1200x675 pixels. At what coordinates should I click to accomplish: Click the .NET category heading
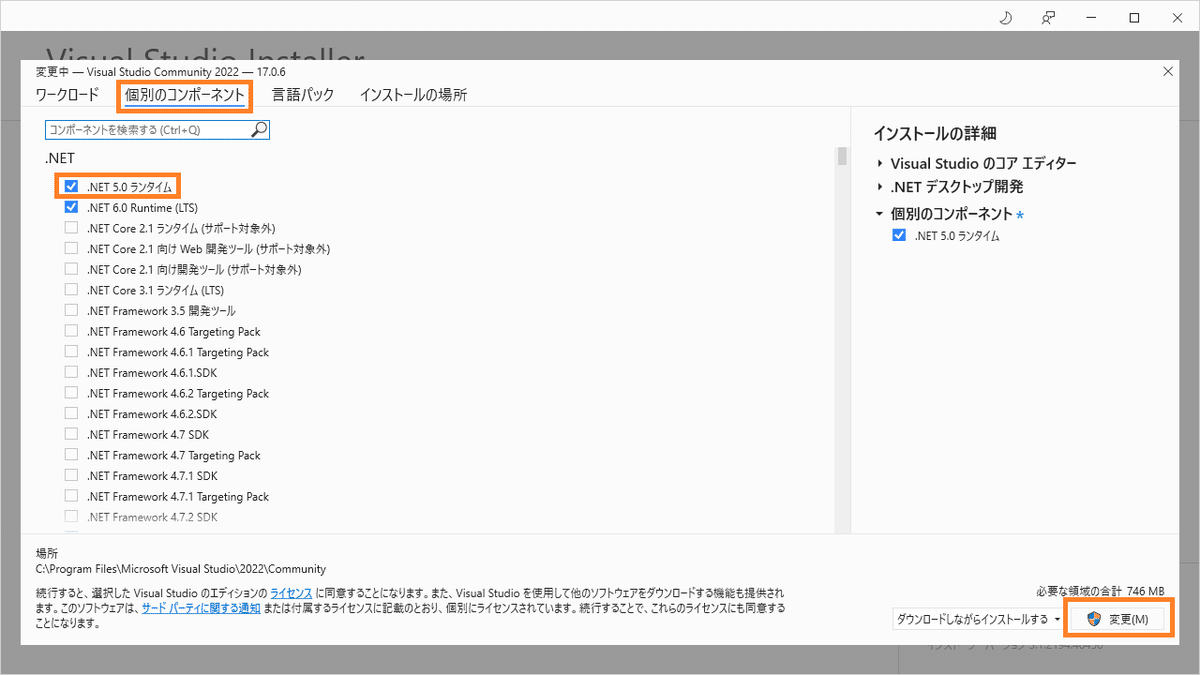click(59, 158)
